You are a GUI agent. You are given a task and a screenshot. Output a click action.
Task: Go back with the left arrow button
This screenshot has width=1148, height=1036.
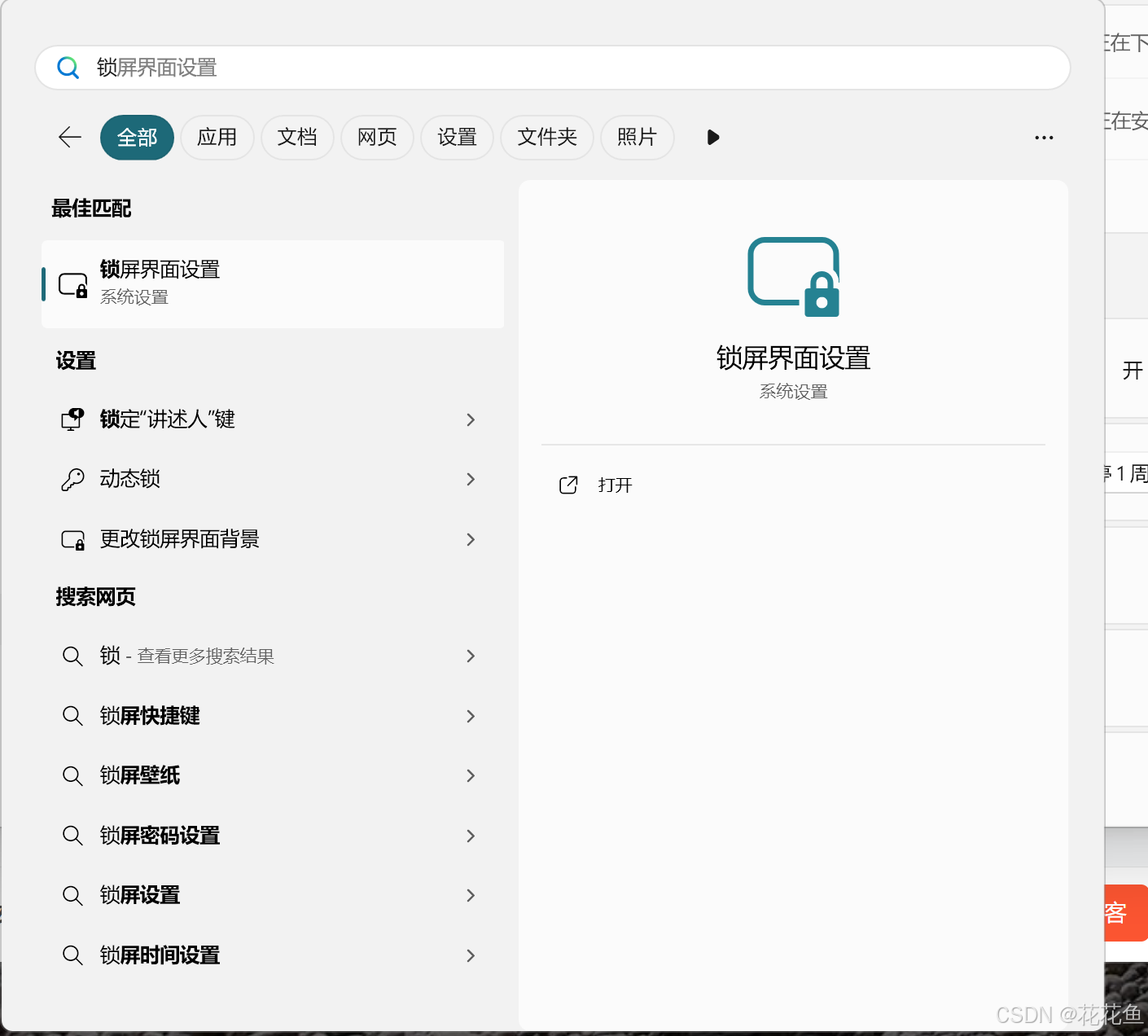click(x=71, y=137)
